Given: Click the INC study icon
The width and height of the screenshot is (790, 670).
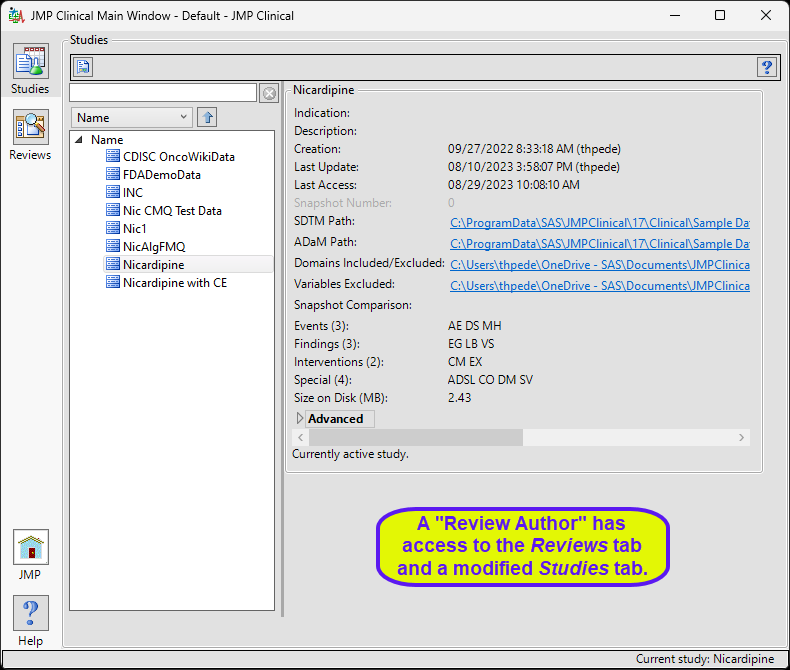Looking at the screenshot, I should 113,192.
